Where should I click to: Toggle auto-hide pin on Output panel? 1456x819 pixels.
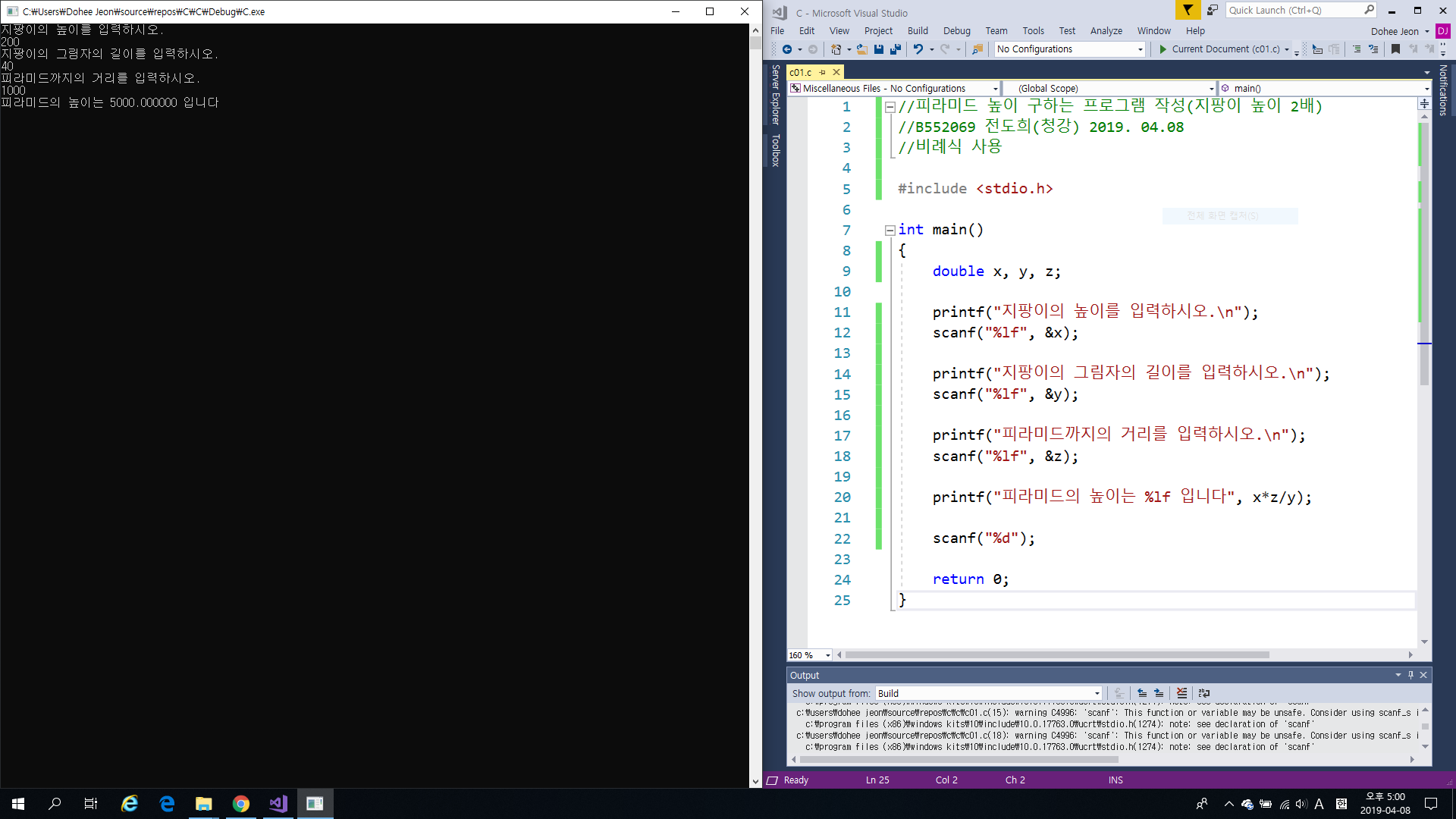pos(1411,675)
